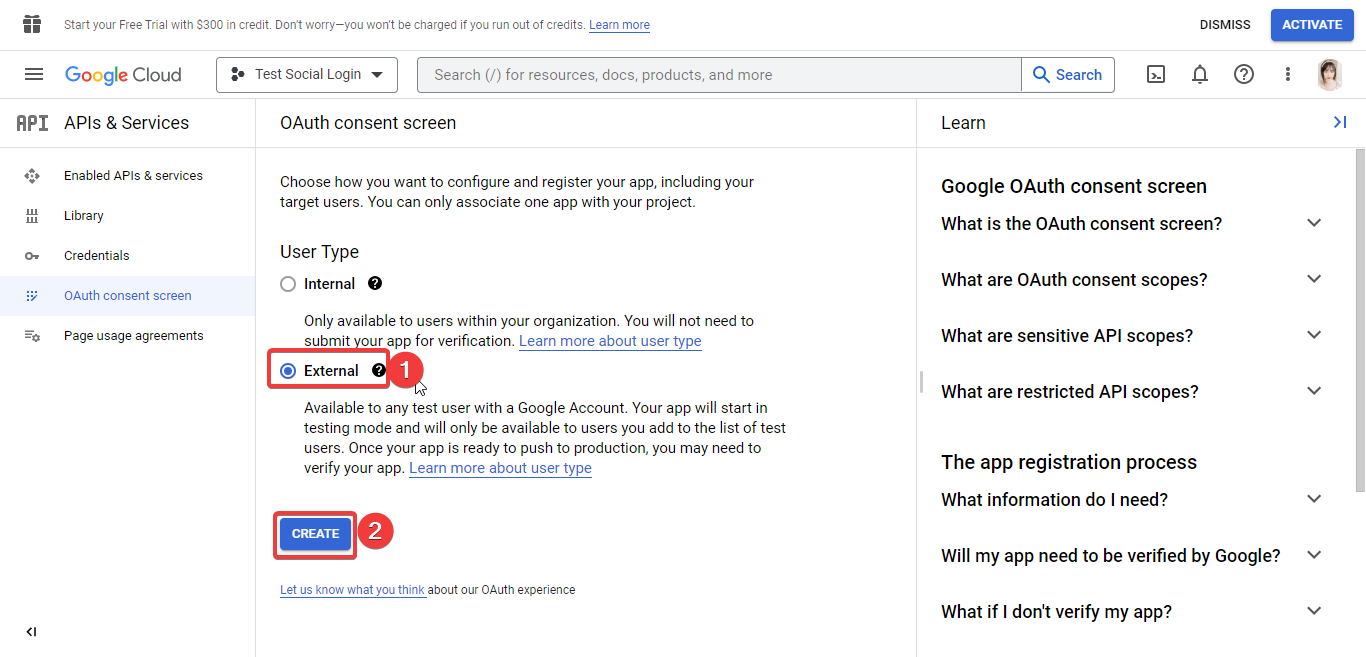Click the Learn panel vertical scrollbar

(1360, 320)
